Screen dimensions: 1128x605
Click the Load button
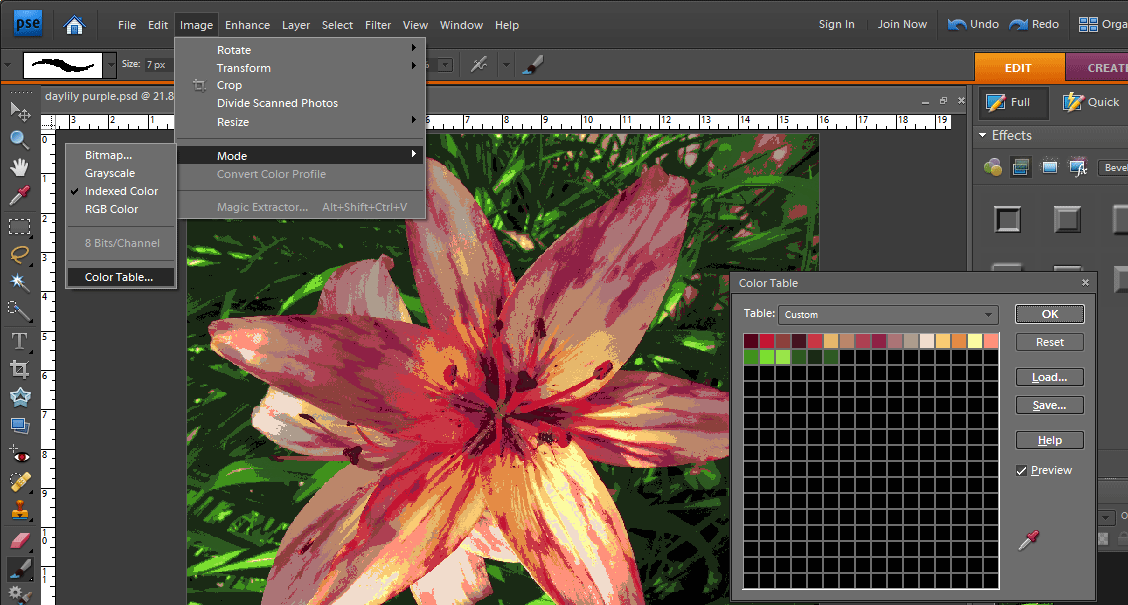coord(1049,377)
